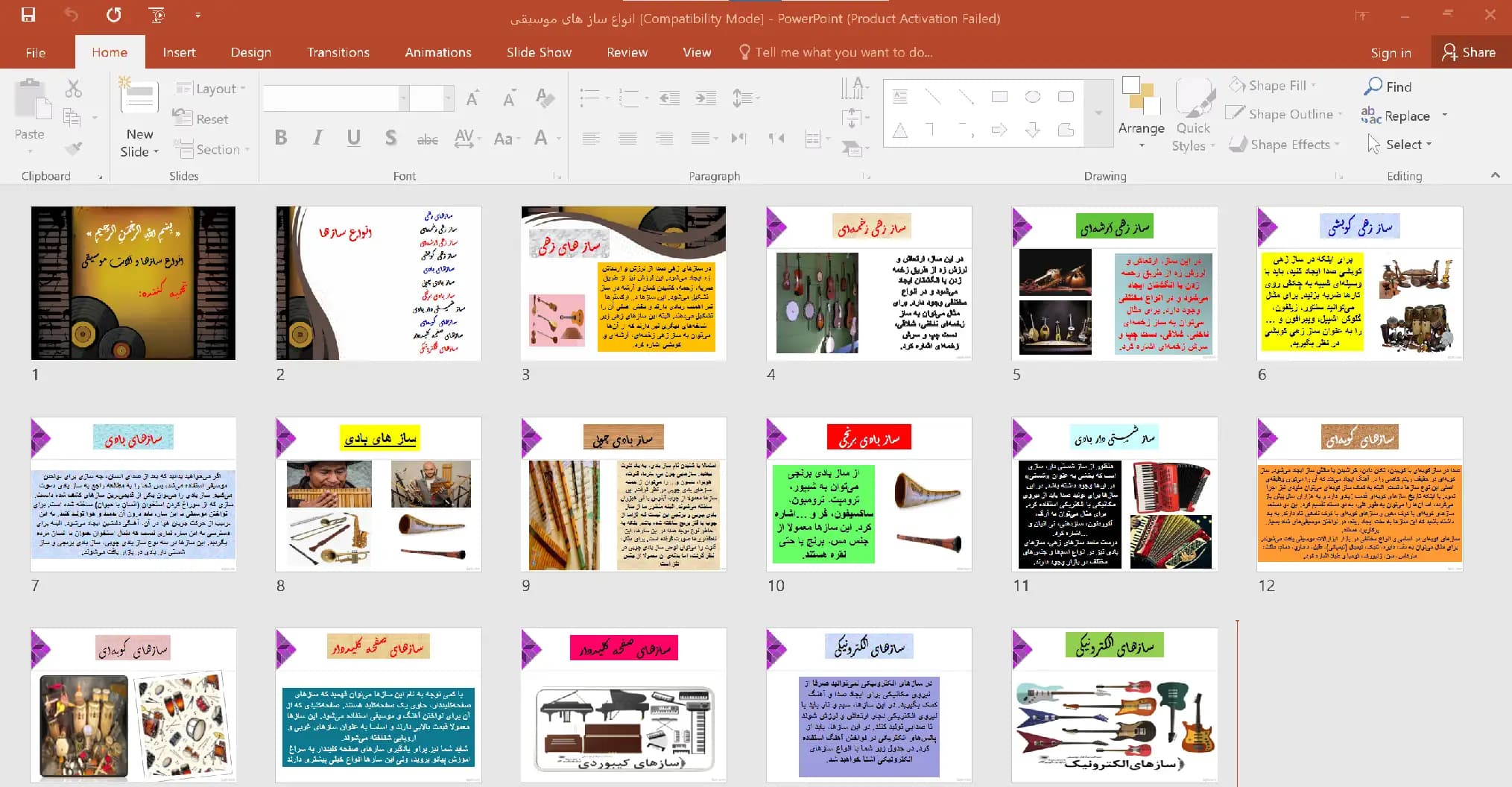This screenshot has width=1512, height=787.
Task: Open the Slide Show tab
Action: 539,53
